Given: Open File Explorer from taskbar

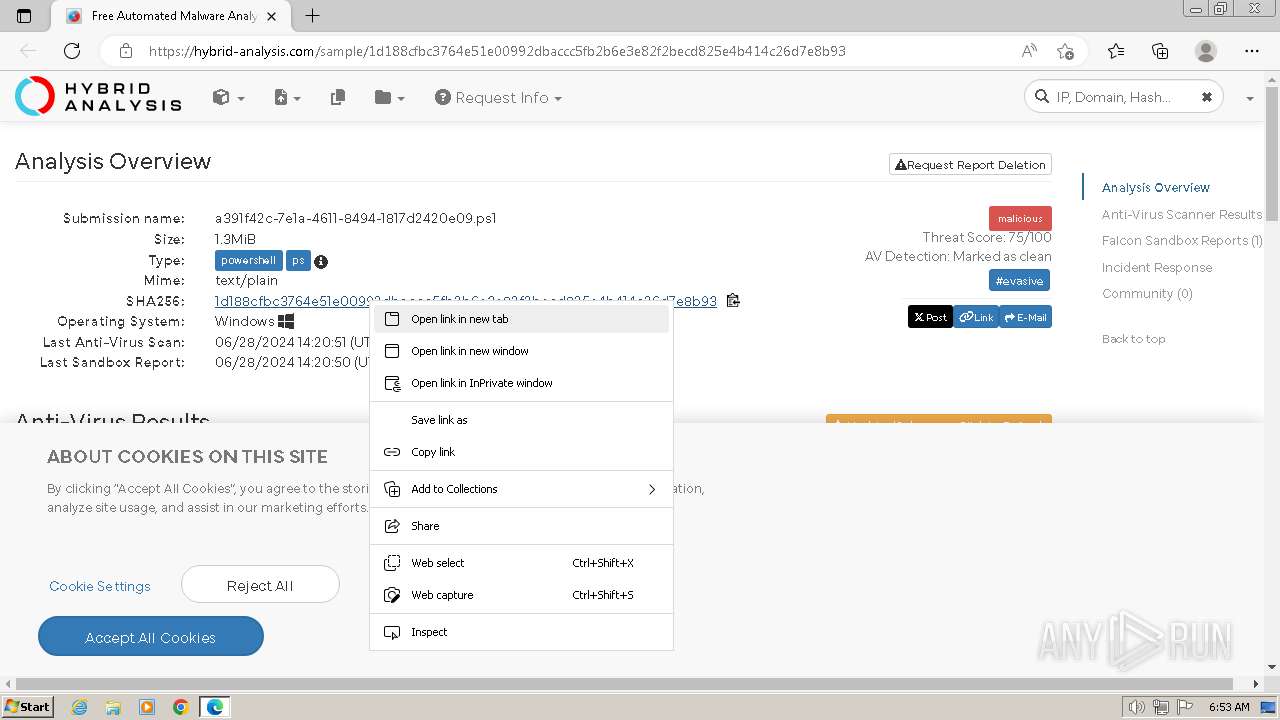Looking at the screenshot, I should coord(114,707).
